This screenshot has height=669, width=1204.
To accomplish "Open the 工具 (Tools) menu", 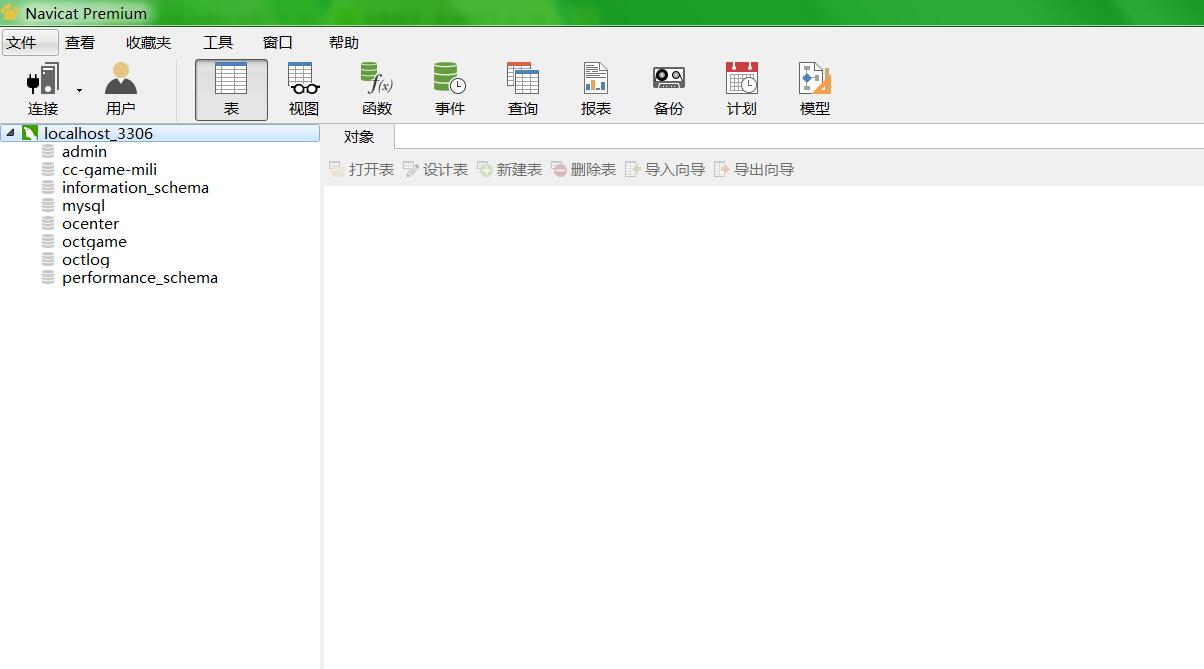I will coord(218,42).
